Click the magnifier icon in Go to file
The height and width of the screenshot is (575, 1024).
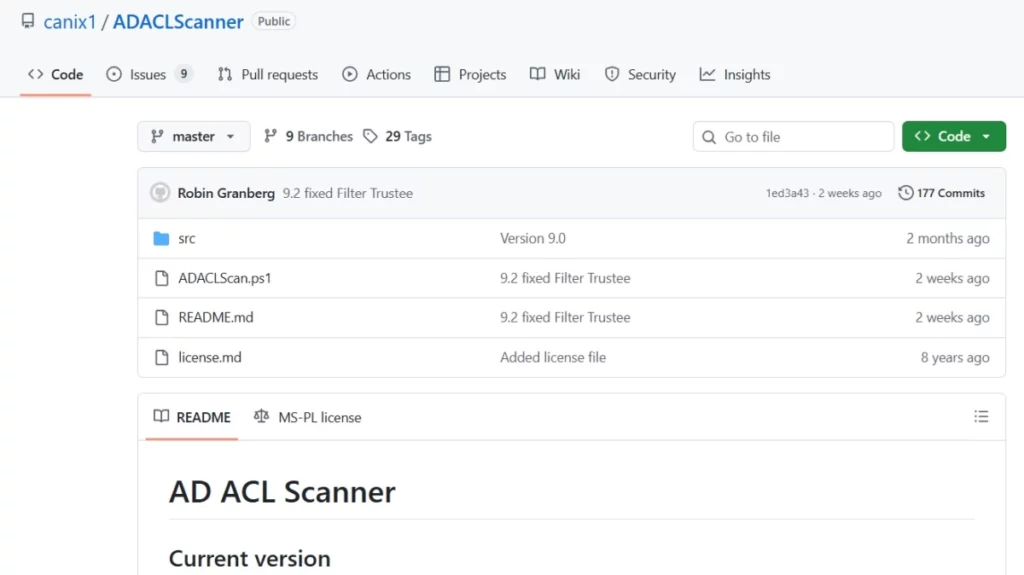coord(709,137)
